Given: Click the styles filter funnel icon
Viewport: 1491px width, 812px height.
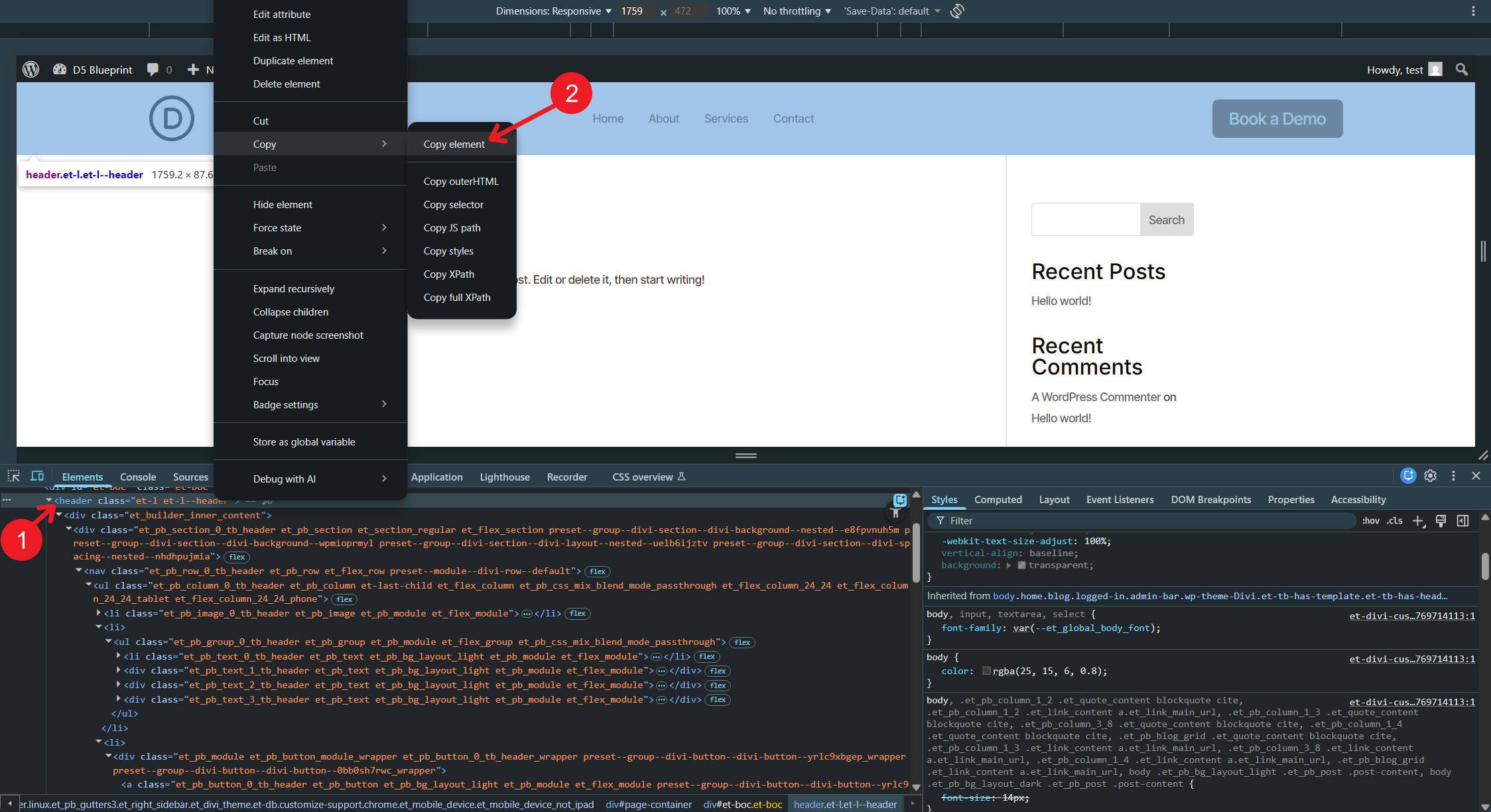Looking at the screenshot, I should tap(939, 521).
